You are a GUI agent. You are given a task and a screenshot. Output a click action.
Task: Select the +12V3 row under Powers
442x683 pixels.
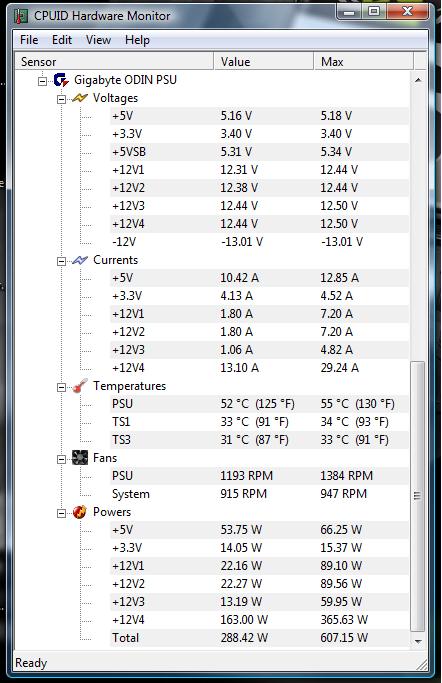[259, 602]
